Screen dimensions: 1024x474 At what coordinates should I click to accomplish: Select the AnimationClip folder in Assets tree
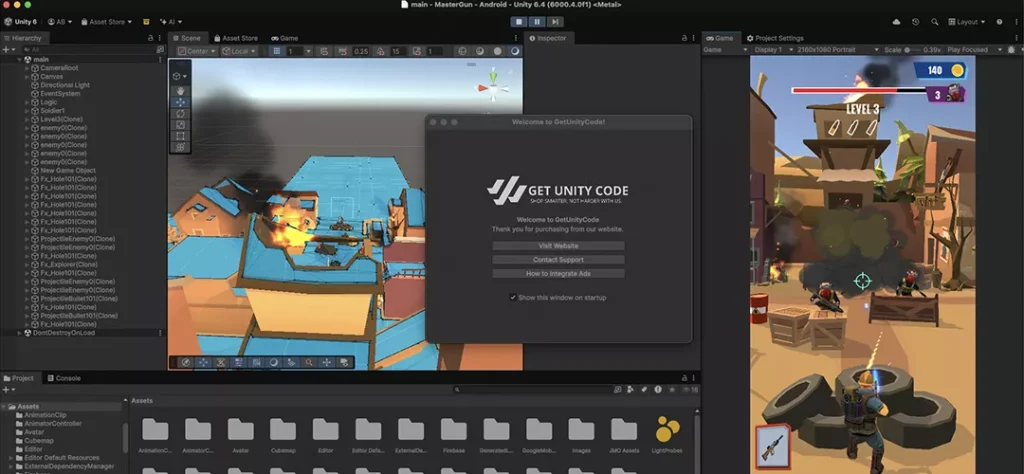pyautogui.click(x=45, y=415)
